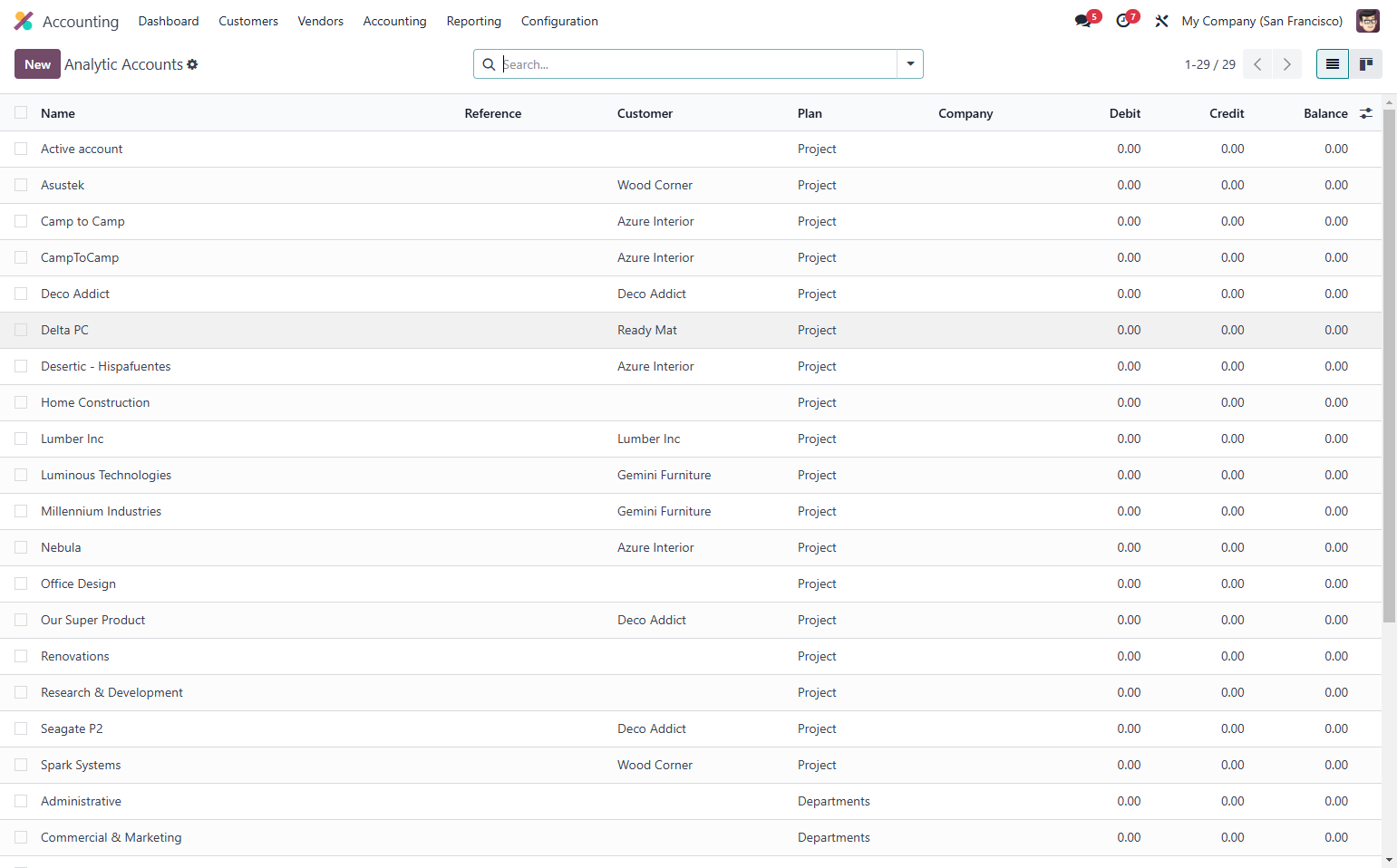Toggle the search options dropdown arrow
1397x868 pixels.
[910, 64]
